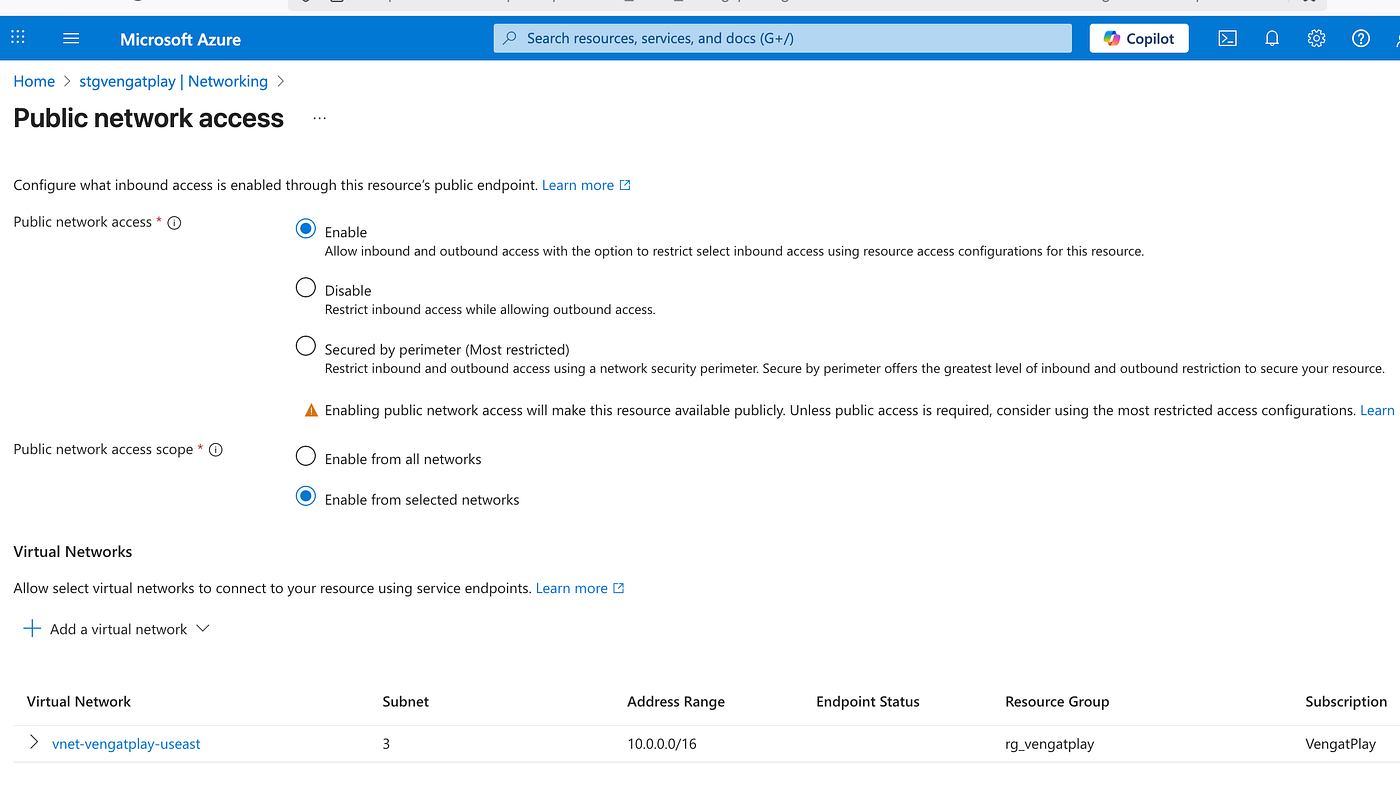Select the Disable radio button
The image size is (1400, 787).
[306, 288]
